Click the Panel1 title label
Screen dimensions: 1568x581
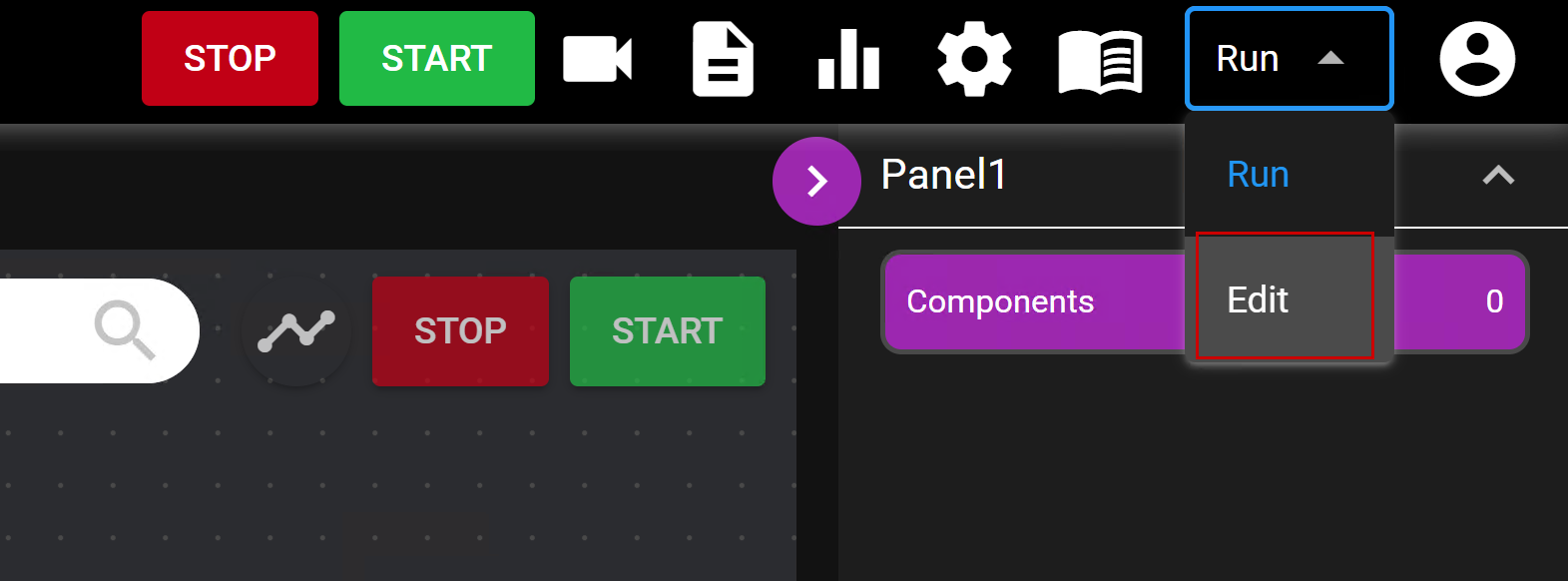(943, 175)
